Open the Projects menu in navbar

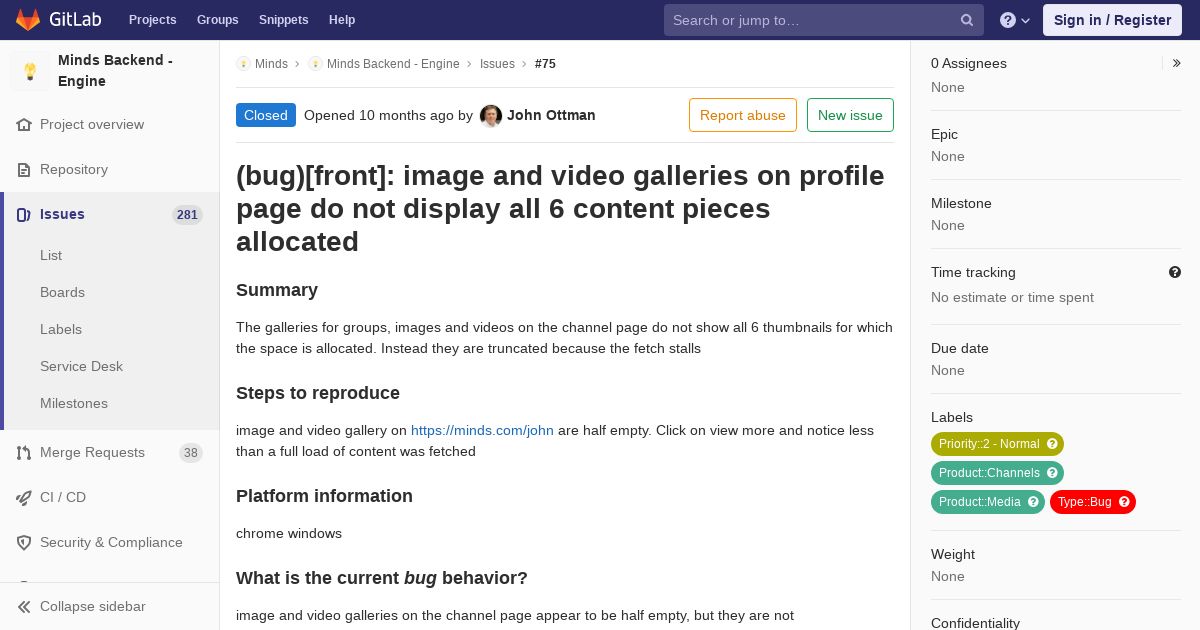[152, 20]
